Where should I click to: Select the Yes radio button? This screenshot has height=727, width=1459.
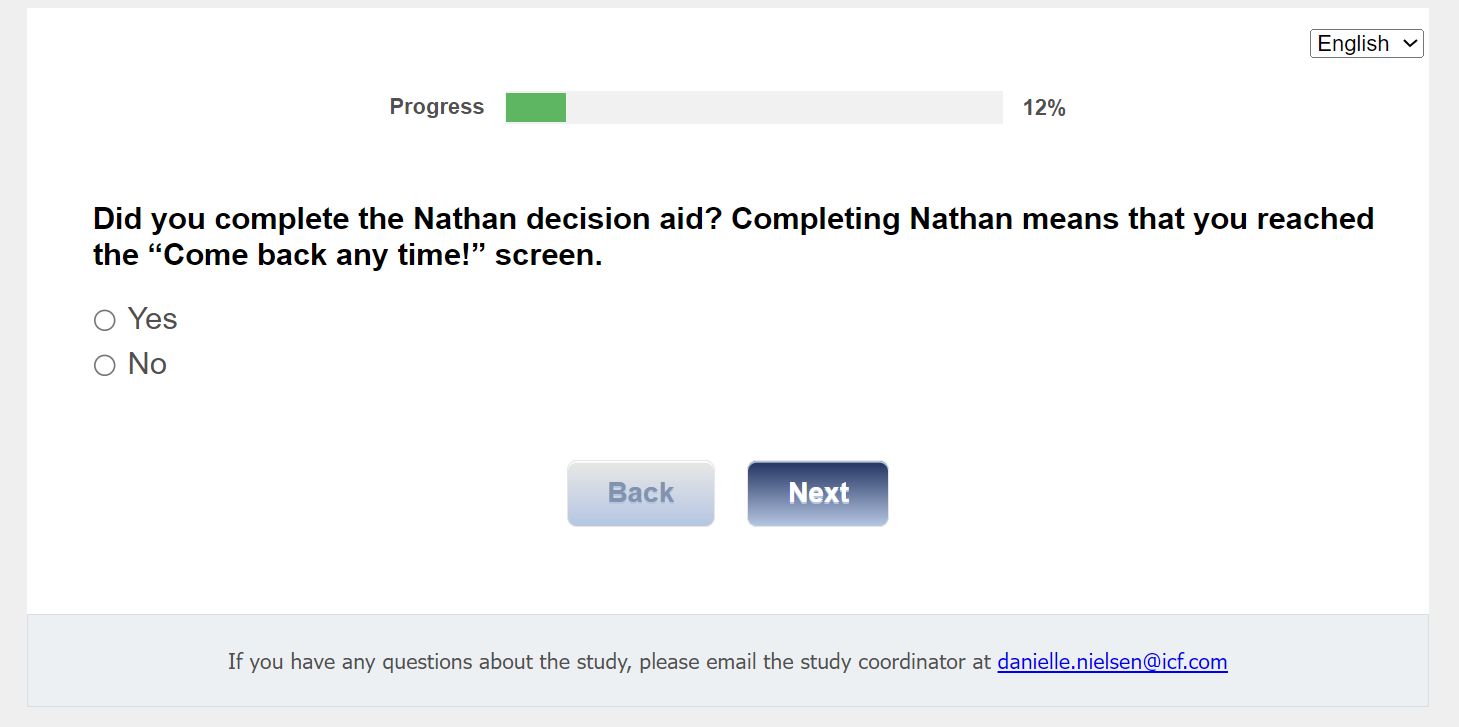click(105, 320)
